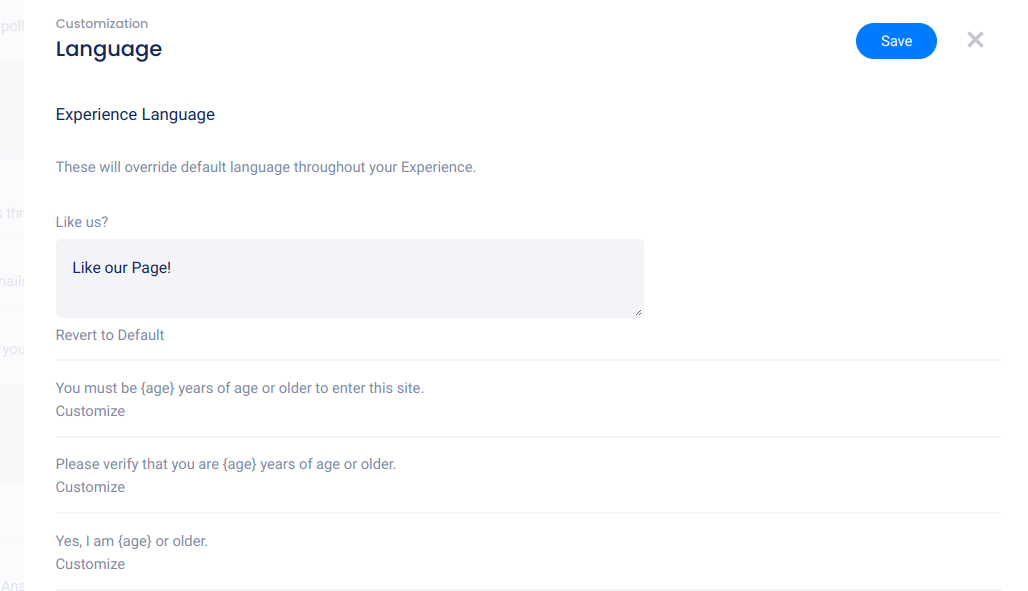This screenshot has height=591, width=1028.
Task: Select the 'Experience Language' section heading
Action: click(x=135, y=114)
